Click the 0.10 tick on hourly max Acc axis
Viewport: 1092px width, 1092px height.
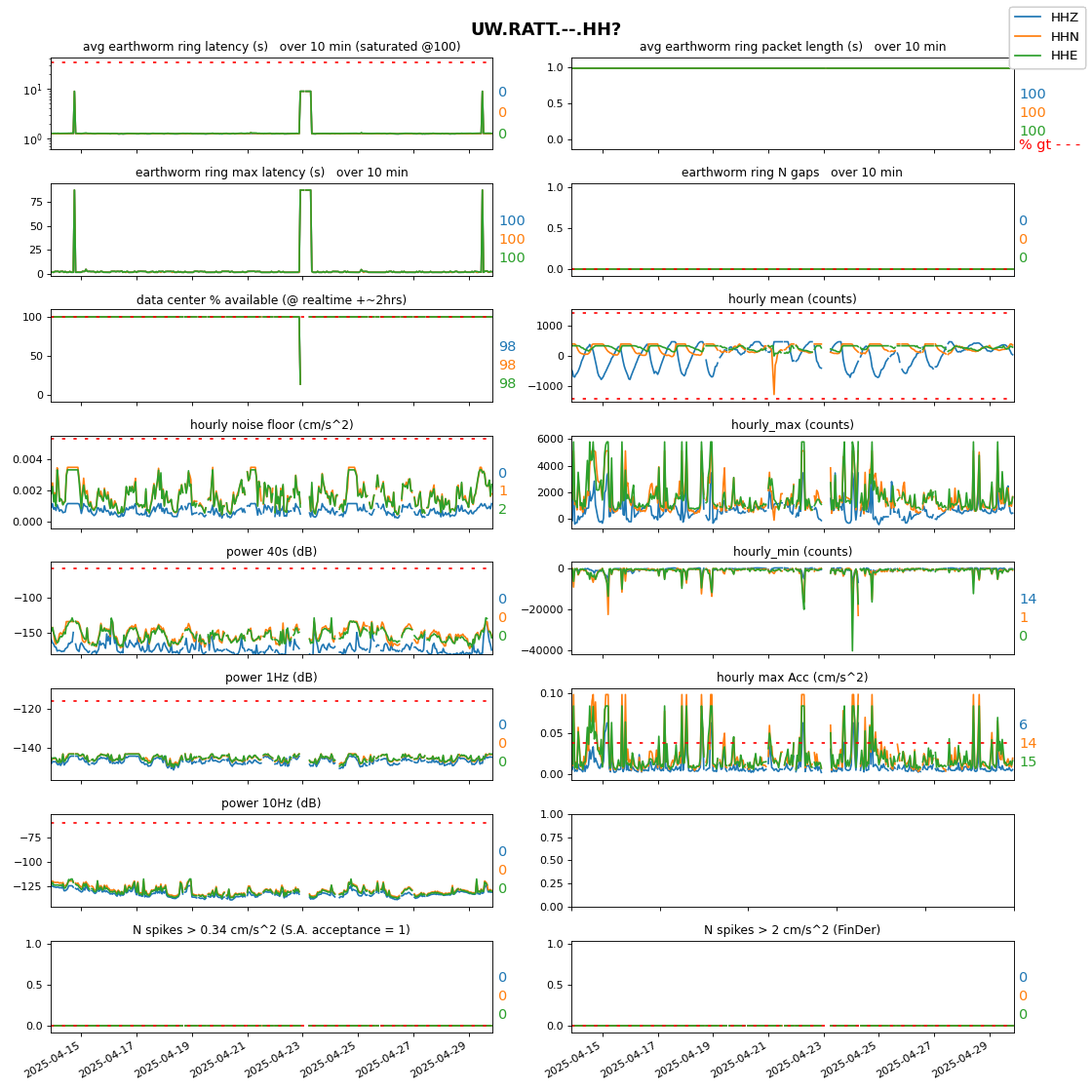[552, 693]
